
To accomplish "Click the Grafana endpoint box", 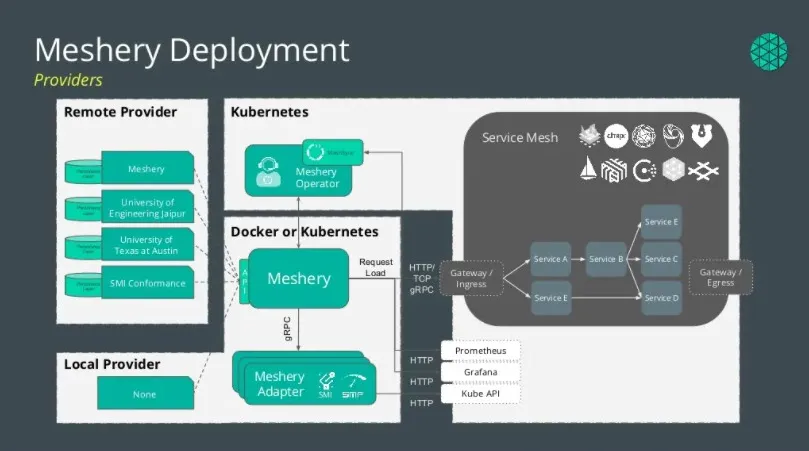I will pyautogui.click(x=481, y=372).
